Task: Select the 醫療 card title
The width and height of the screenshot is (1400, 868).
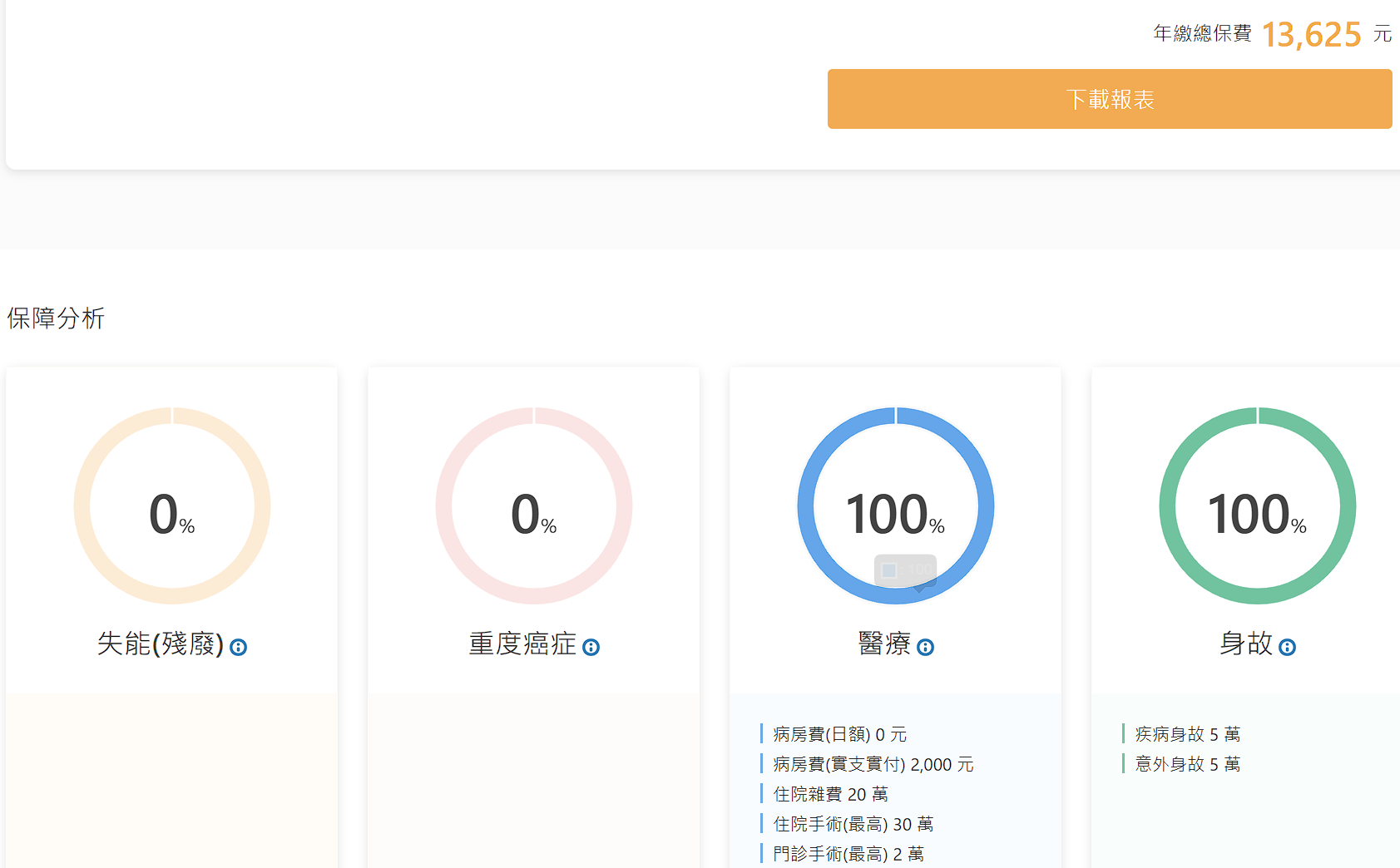Action: [x=884, y=644]
